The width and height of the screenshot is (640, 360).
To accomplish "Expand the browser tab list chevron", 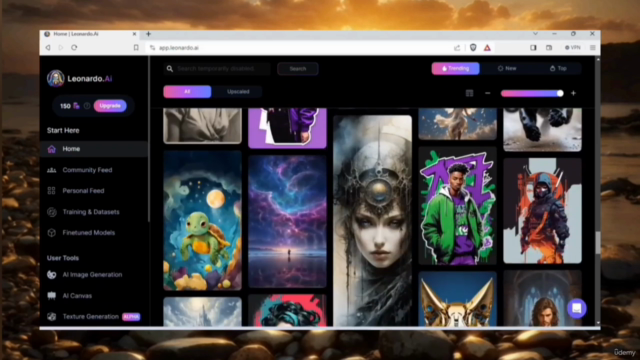I will tap(535, 34).
